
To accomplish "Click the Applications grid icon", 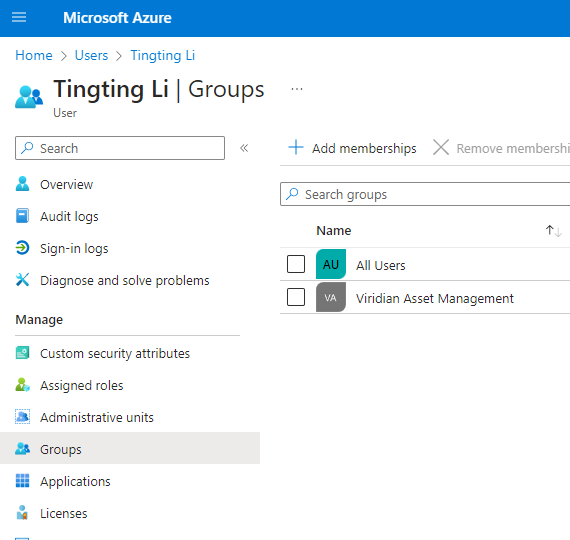I will [23, 481].
